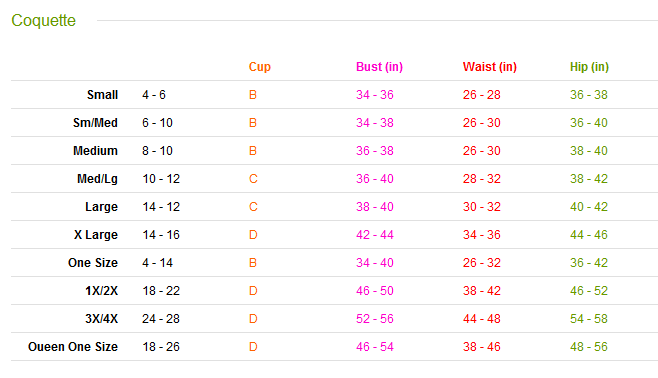Select the C cup in Med/Lg row
The width and height of the screenshot is (658, 378).
(x=253, y=179)
